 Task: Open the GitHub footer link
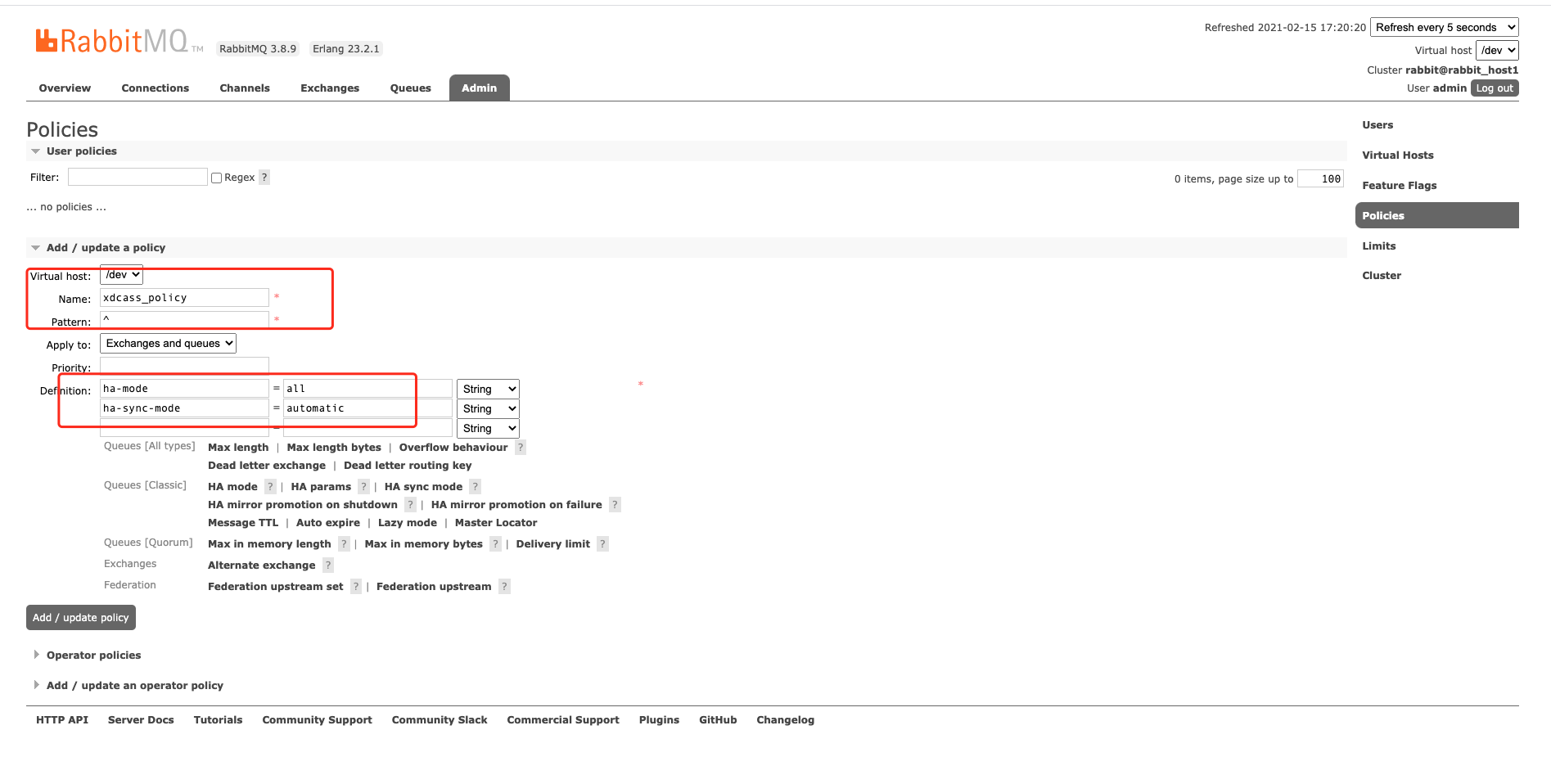[718, 720]
